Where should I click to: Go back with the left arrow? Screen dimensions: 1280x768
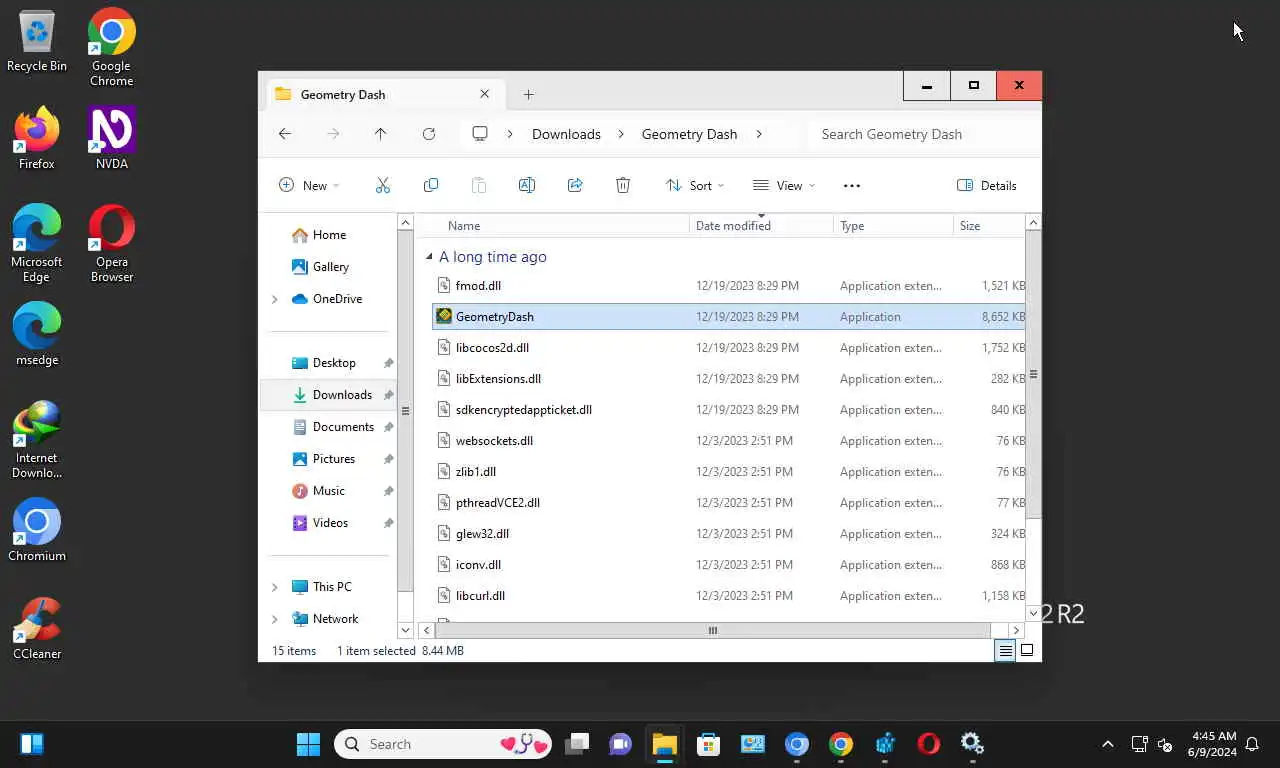point(285,134)
